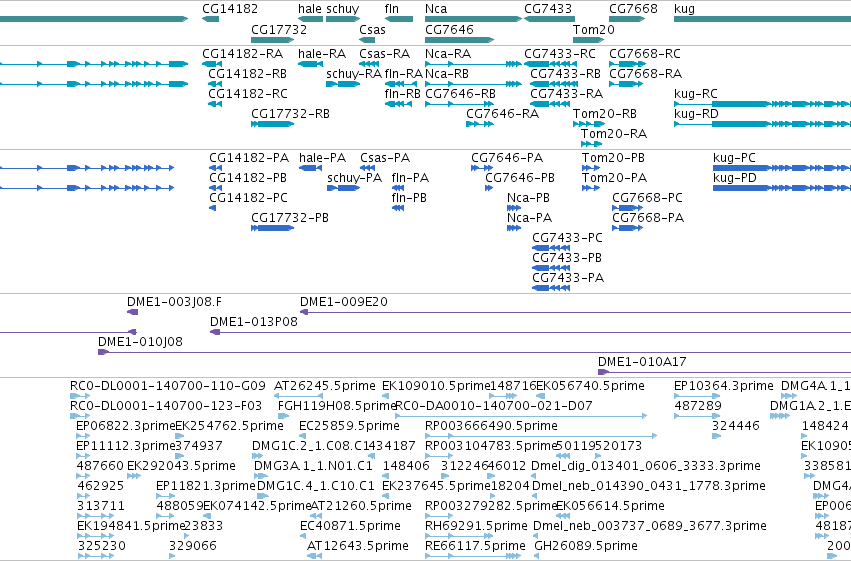Select transcript CG7433-RC
This screenshot has width=851, height=561.
click(560, 54)
